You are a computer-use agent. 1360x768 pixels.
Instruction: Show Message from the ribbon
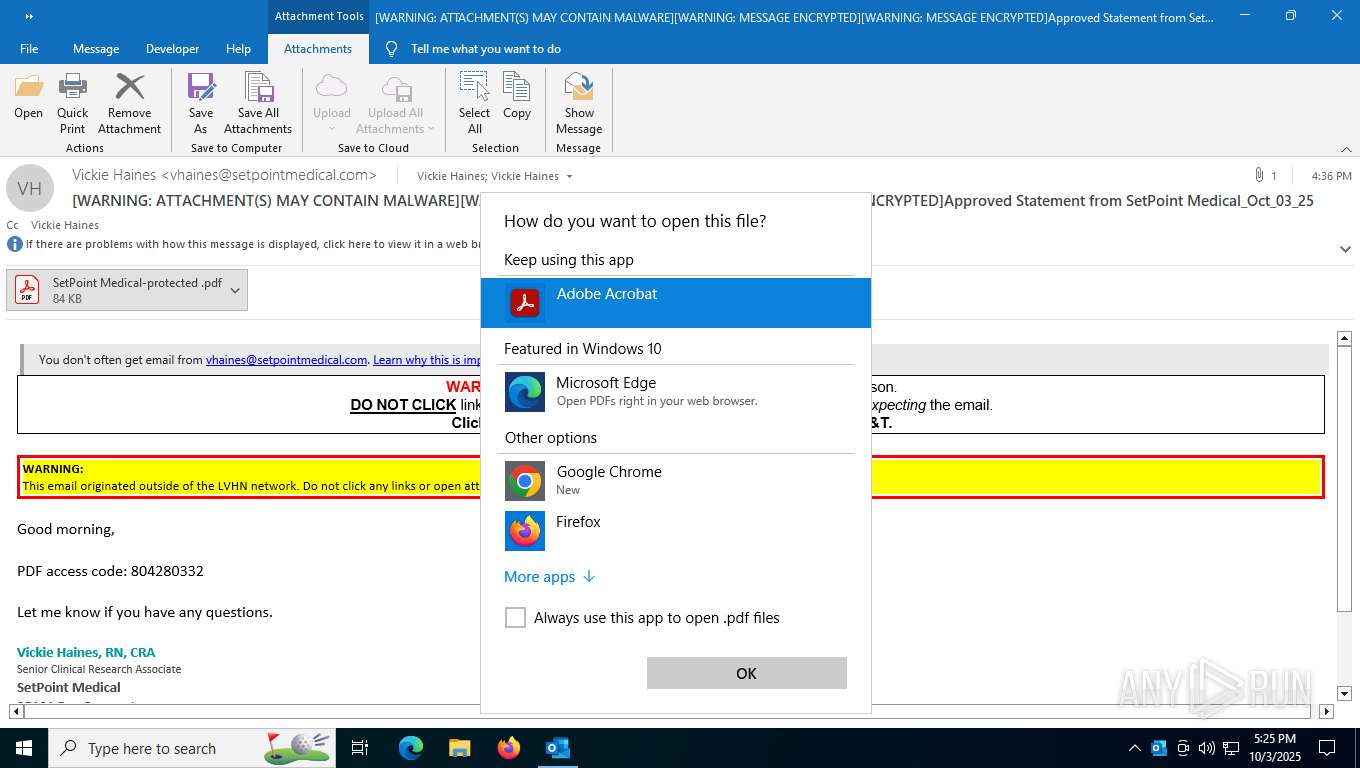[x=579, y=104]
